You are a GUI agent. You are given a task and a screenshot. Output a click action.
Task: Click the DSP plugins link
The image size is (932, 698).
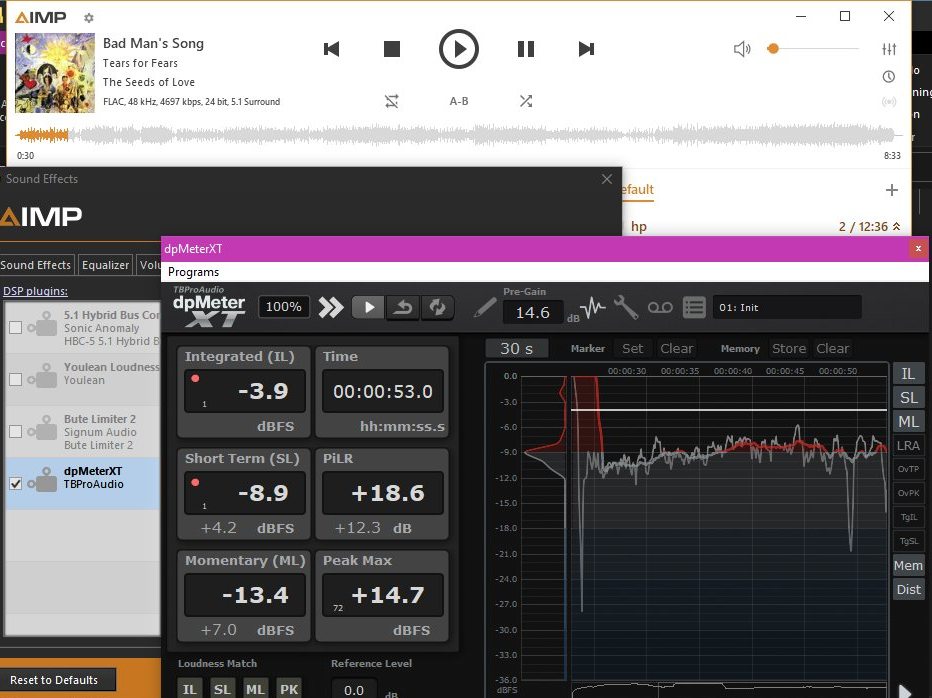pyautogui.click(x=35, y=291)
